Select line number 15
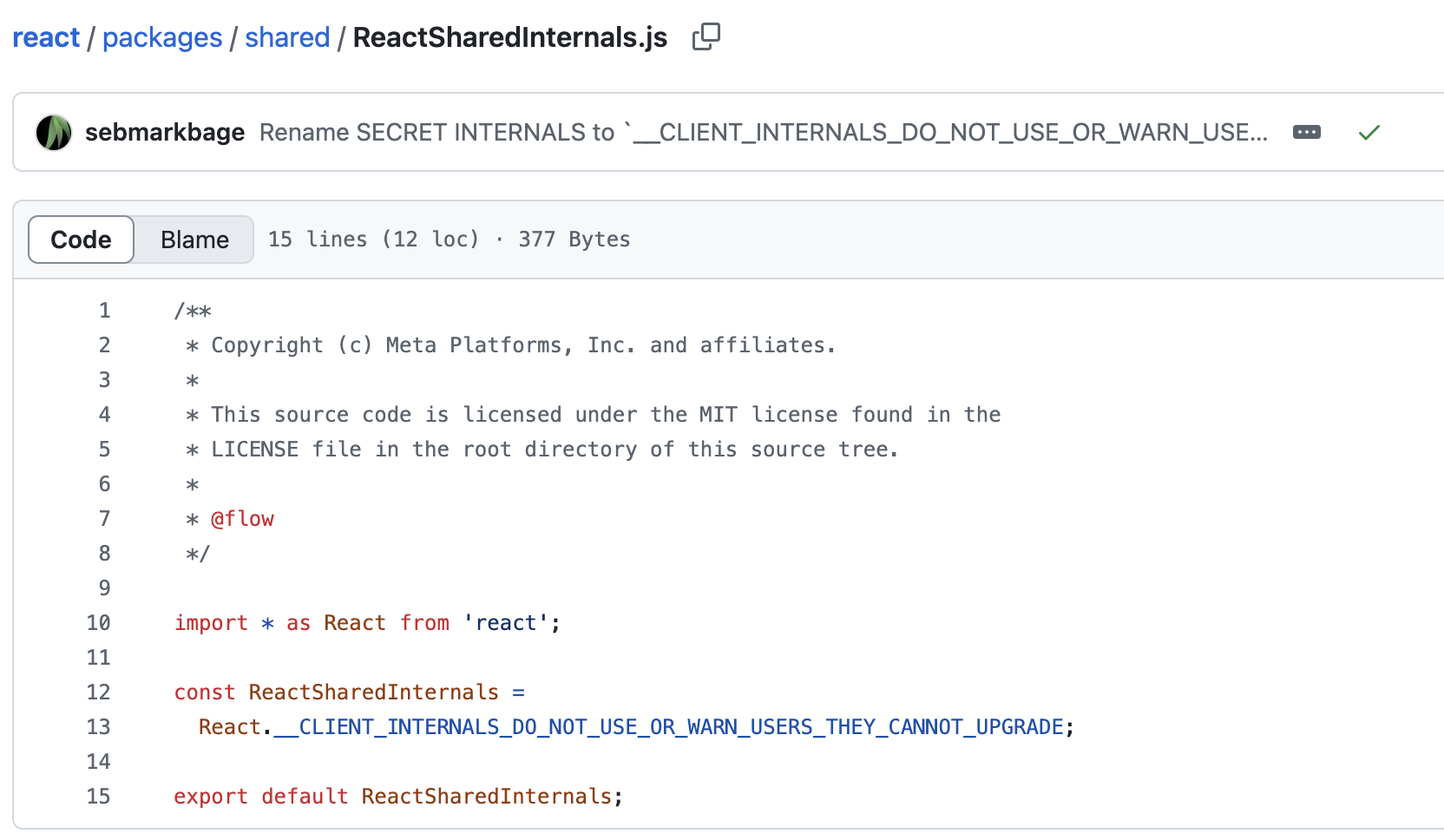 (98, 797)
